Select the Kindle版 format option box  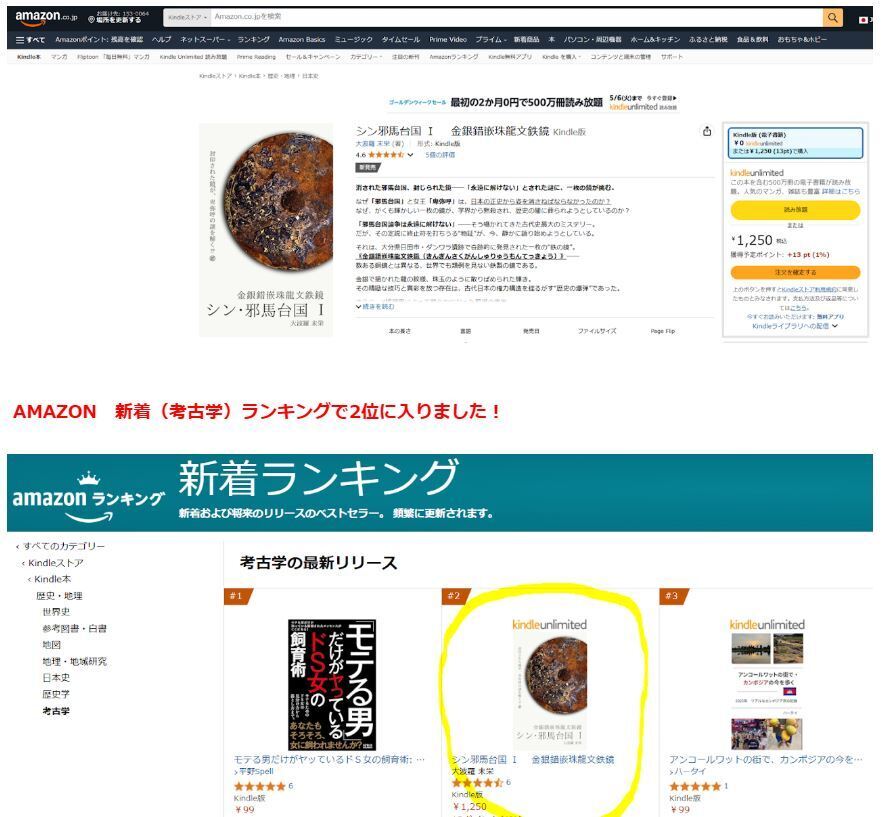pyautogui.click(x=795, y=143)
